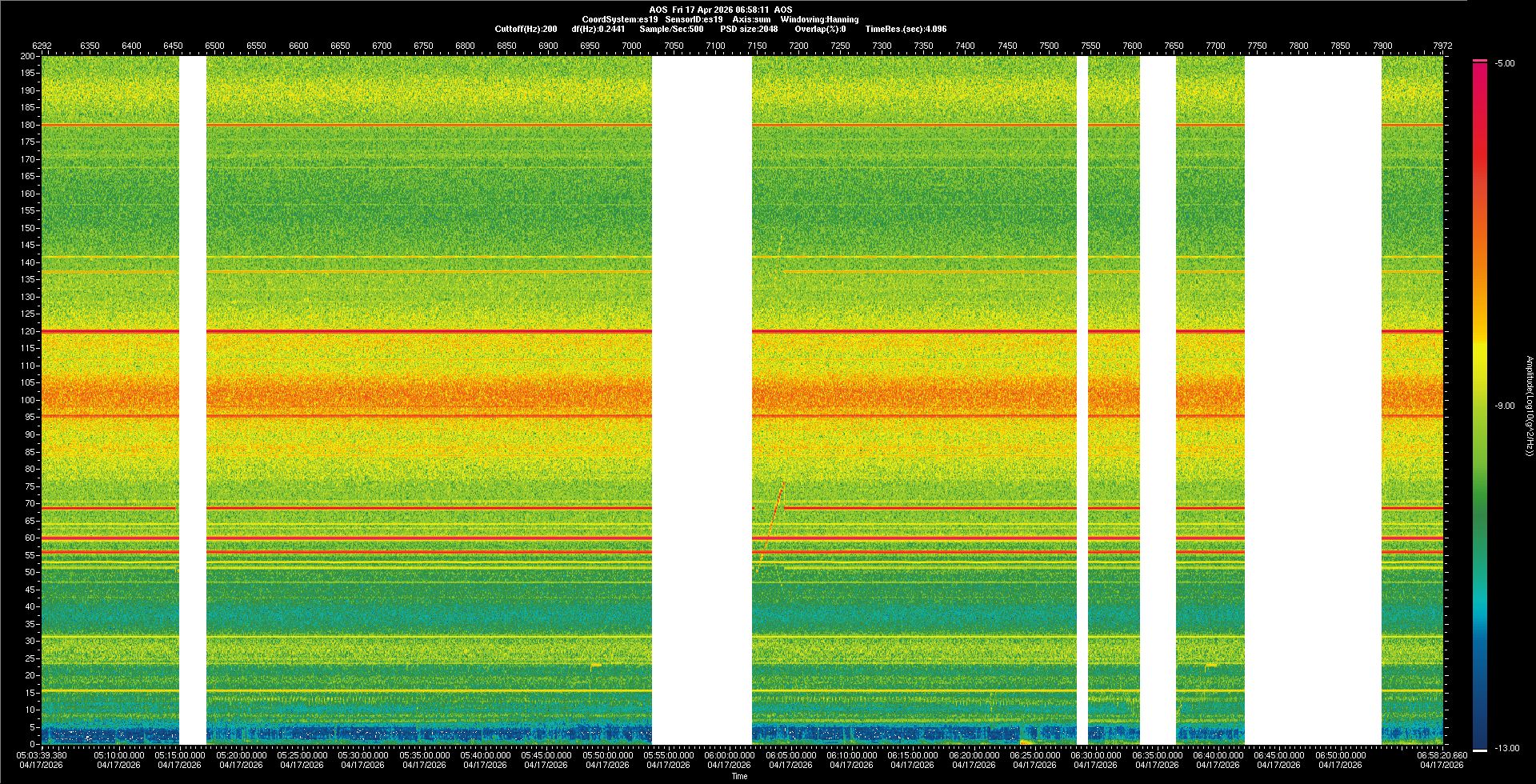The image size is (1536, 784).
Task: Select the Amplitude(Log10(g^2/Hz)) axis label
Action: point(1529,406)
